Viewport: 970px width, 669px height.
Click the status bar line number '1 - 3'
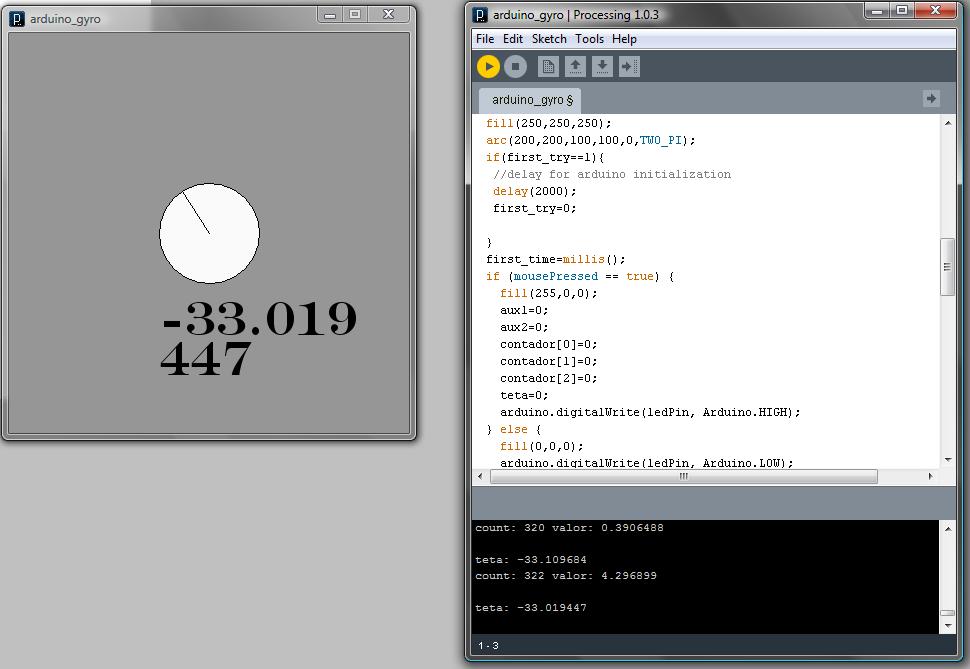488,645
